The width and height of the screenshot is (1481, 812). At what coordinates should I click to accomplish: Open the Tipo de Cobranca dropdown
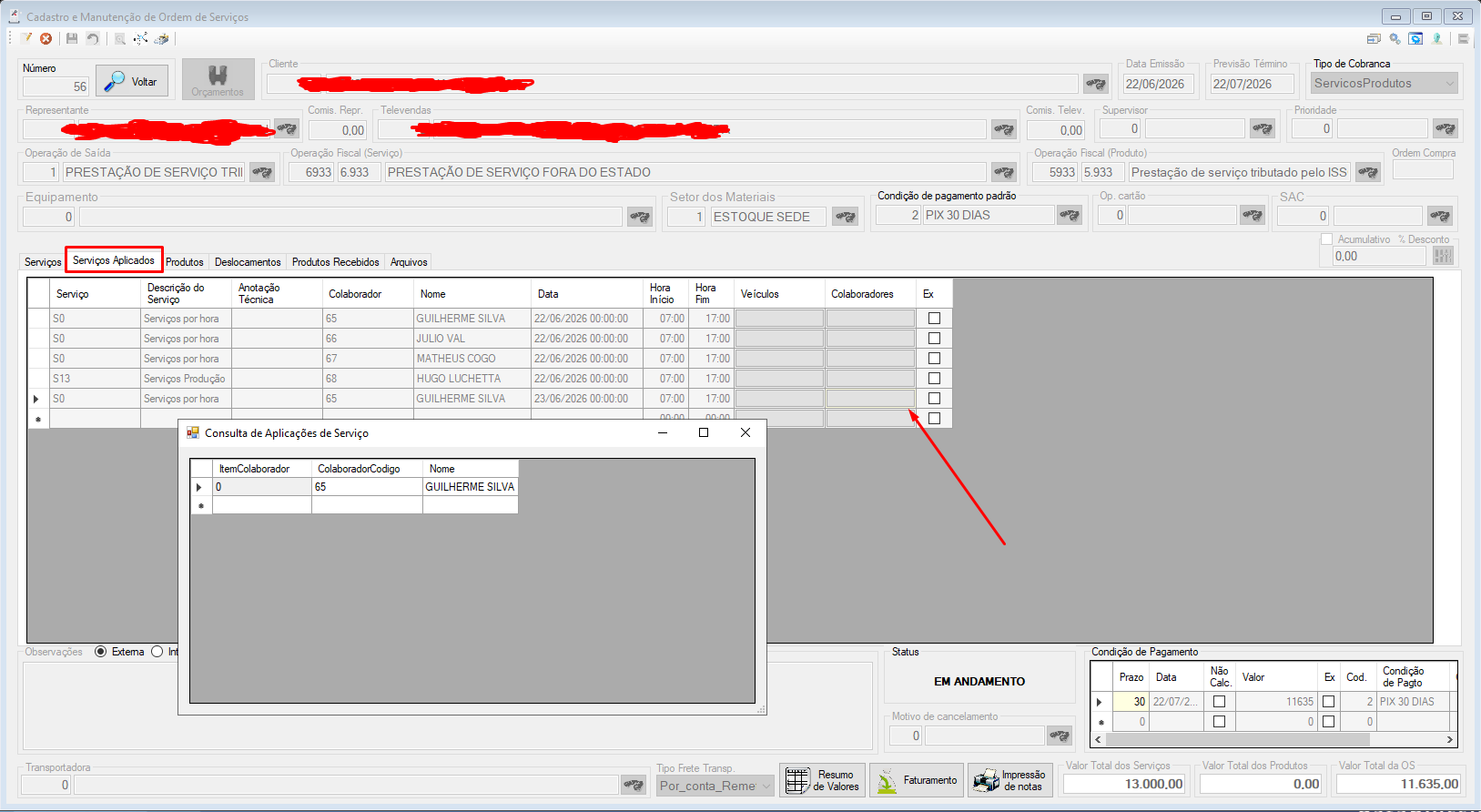(x=1385, y=83)
